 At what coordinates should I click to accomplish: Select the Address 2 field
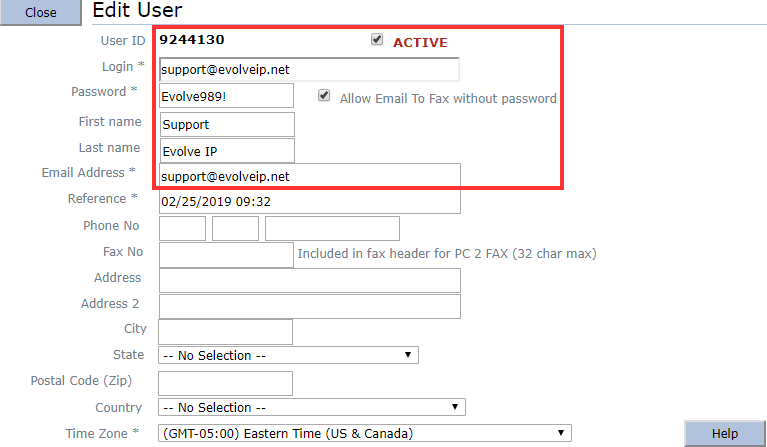[x=309, y=306]
